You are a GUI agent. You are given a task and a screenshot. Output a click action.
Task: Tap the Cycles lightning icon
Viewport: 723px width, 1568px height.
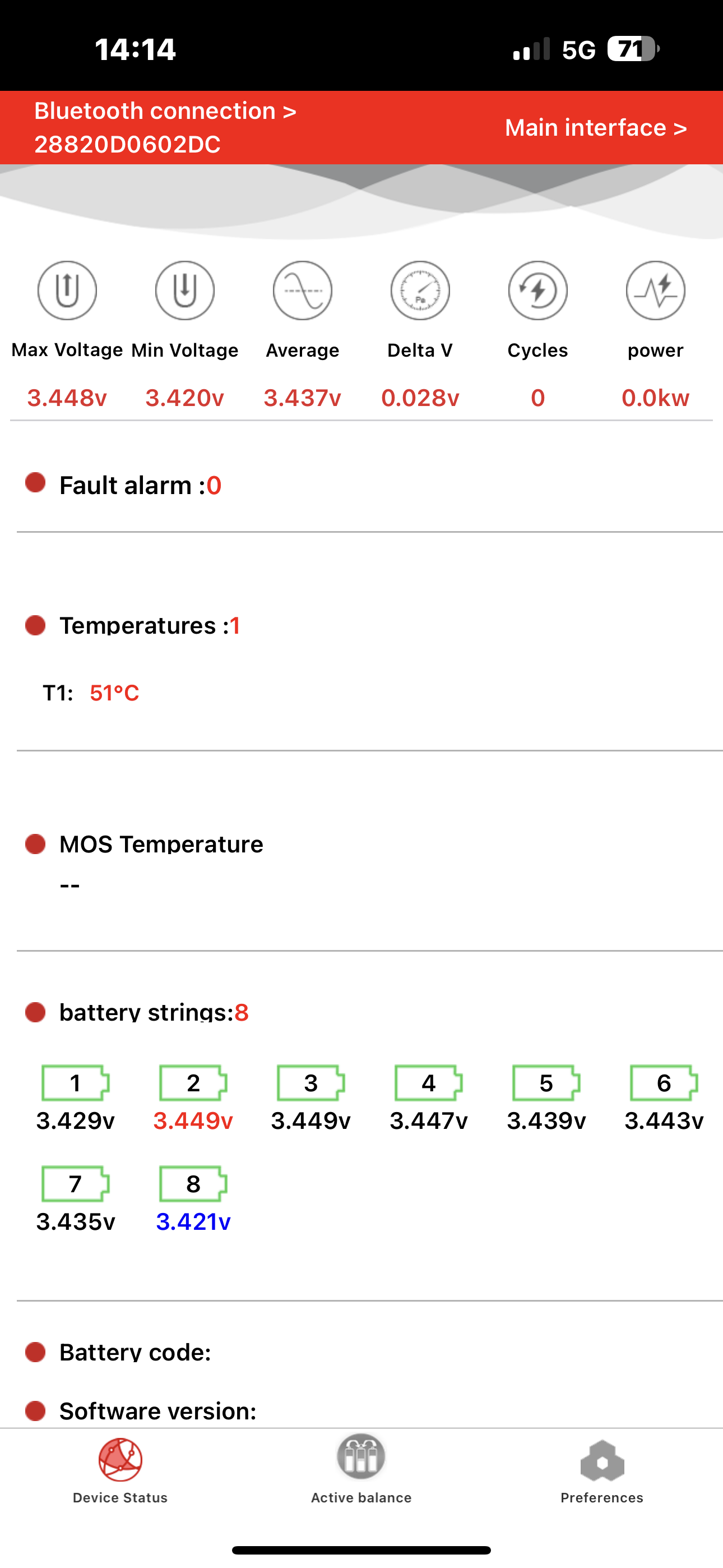point(537,291)
